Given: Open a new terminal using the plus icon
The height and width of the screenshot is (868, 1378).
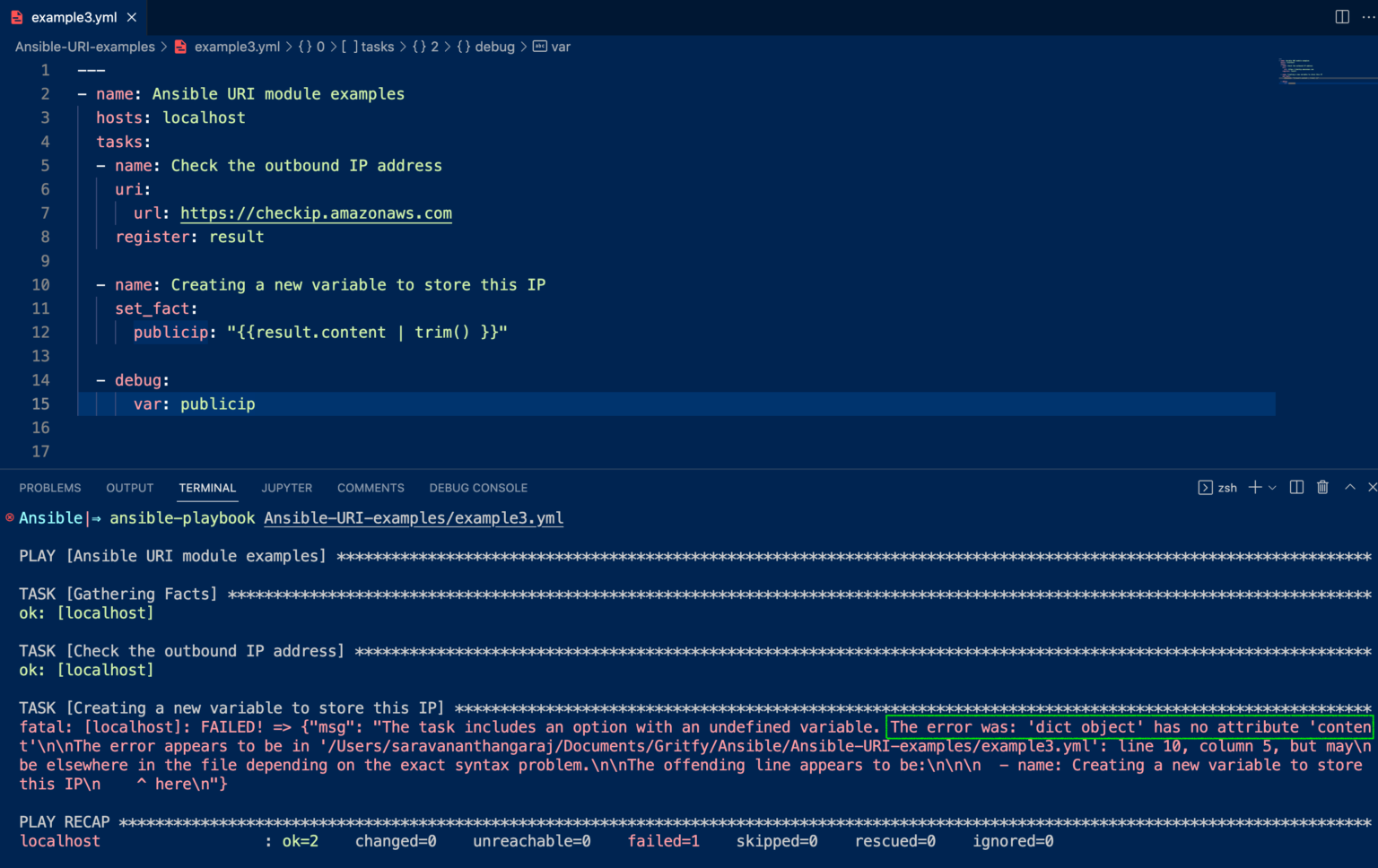Looking at the screenshot, I should click(x=1254, y=488).
